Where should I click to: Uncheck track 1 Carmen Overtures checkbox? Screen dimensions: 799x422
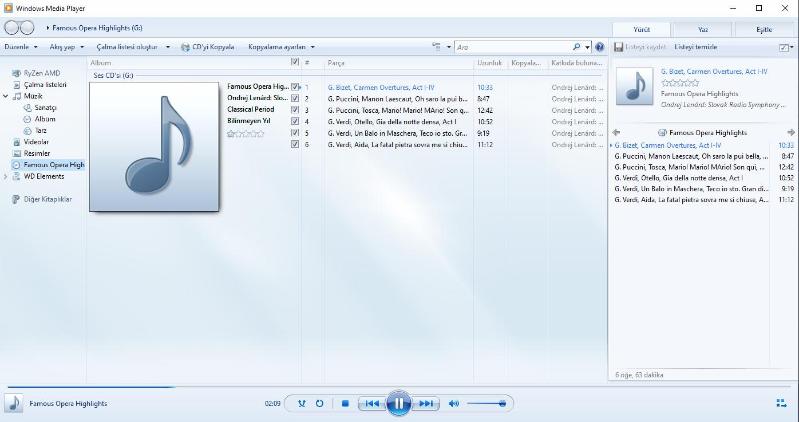point(295,87)
